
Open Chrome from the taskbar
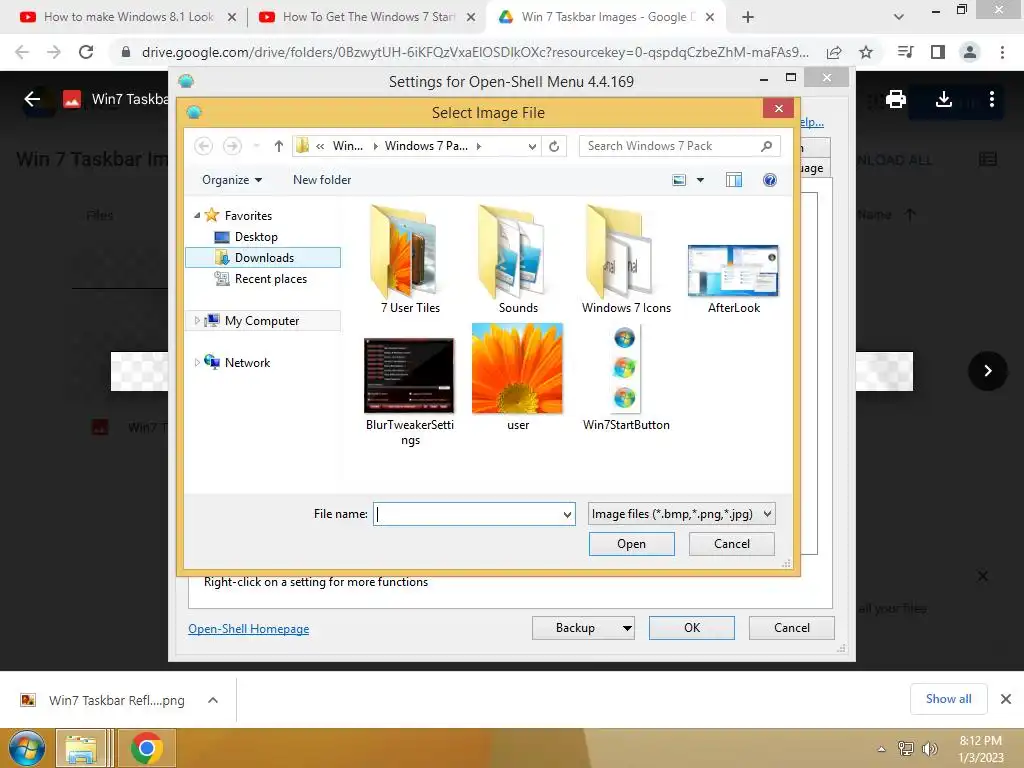click(146, 748)
